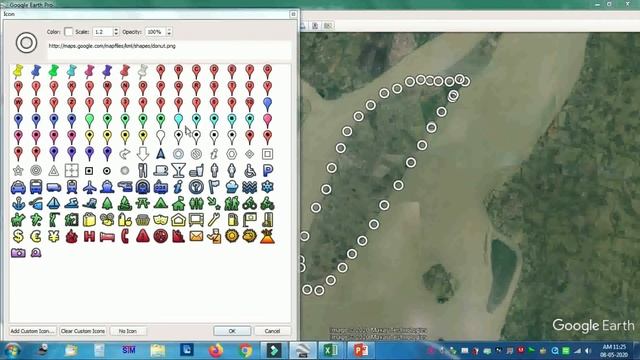640x360 pixels.
Task: Click the topmost donut placemark on map
Action: 460,79
